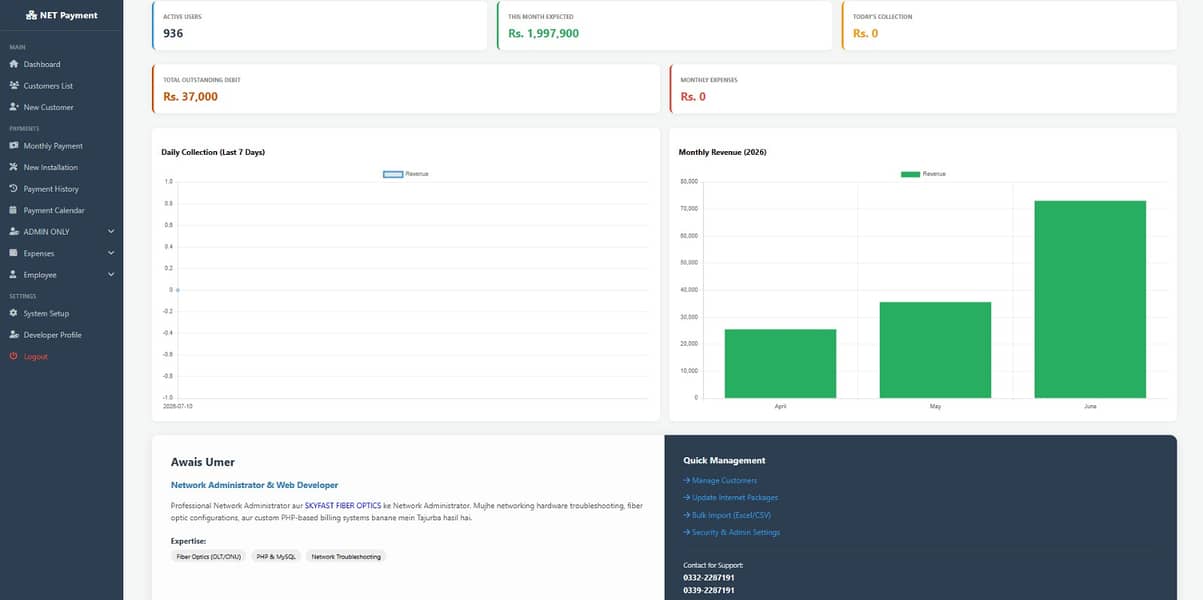The width and height of the screenshot is (1203, 600).
Task: Toggle Revenue legend swatch in Daily Collection chart
Action: (x=393, y=174)
